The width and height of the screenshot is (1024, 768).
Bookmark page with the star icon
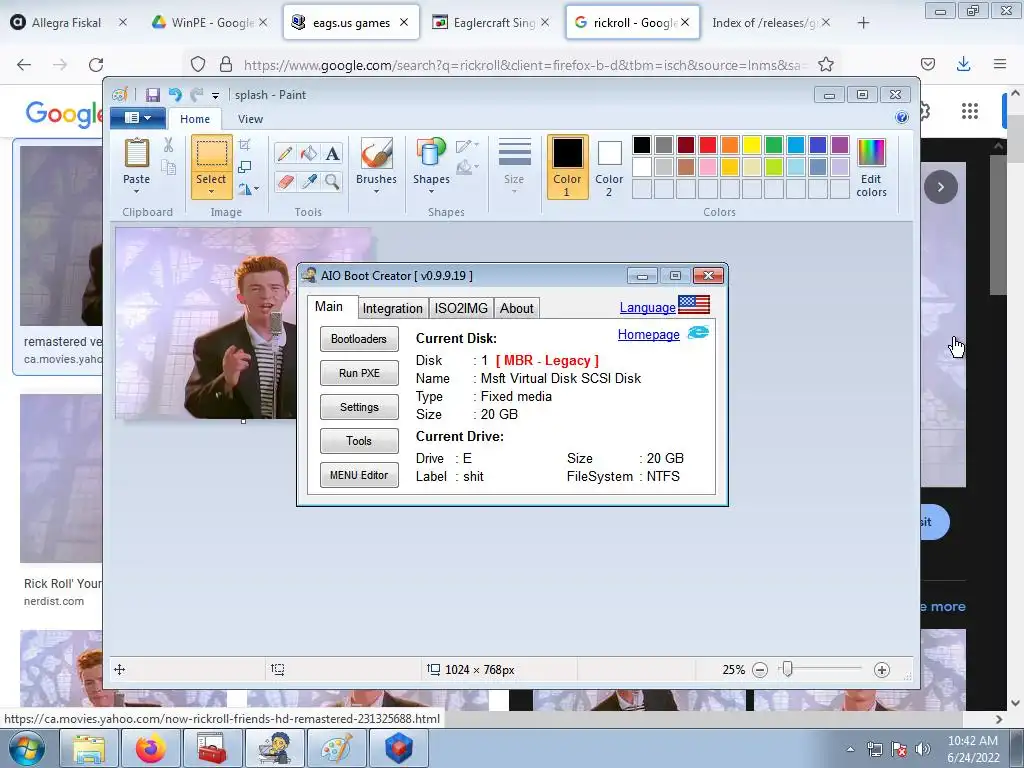pos(825,64)
